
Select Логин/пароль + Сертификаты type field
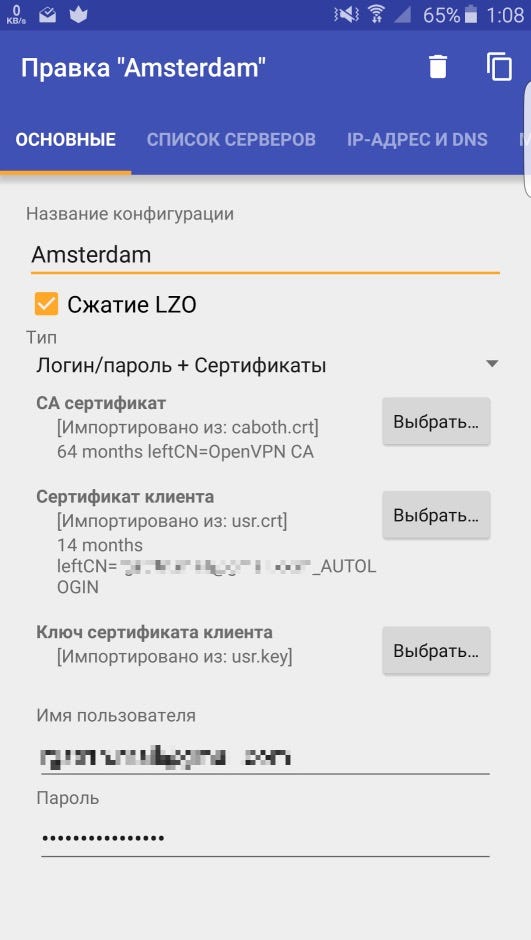[266, 365]
